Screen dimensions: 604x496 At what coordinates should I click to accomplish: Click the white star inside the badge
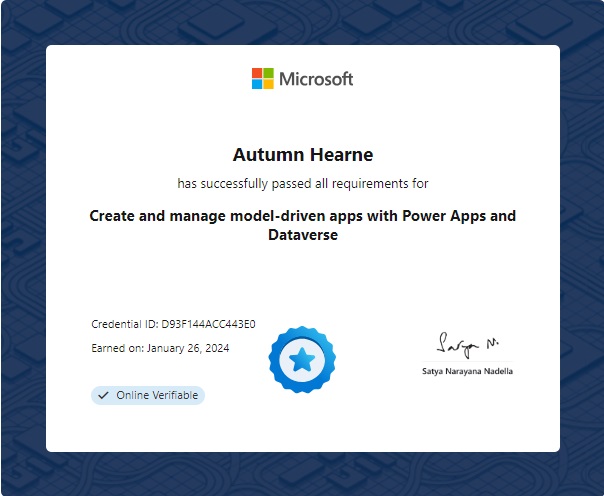(302, 359)
